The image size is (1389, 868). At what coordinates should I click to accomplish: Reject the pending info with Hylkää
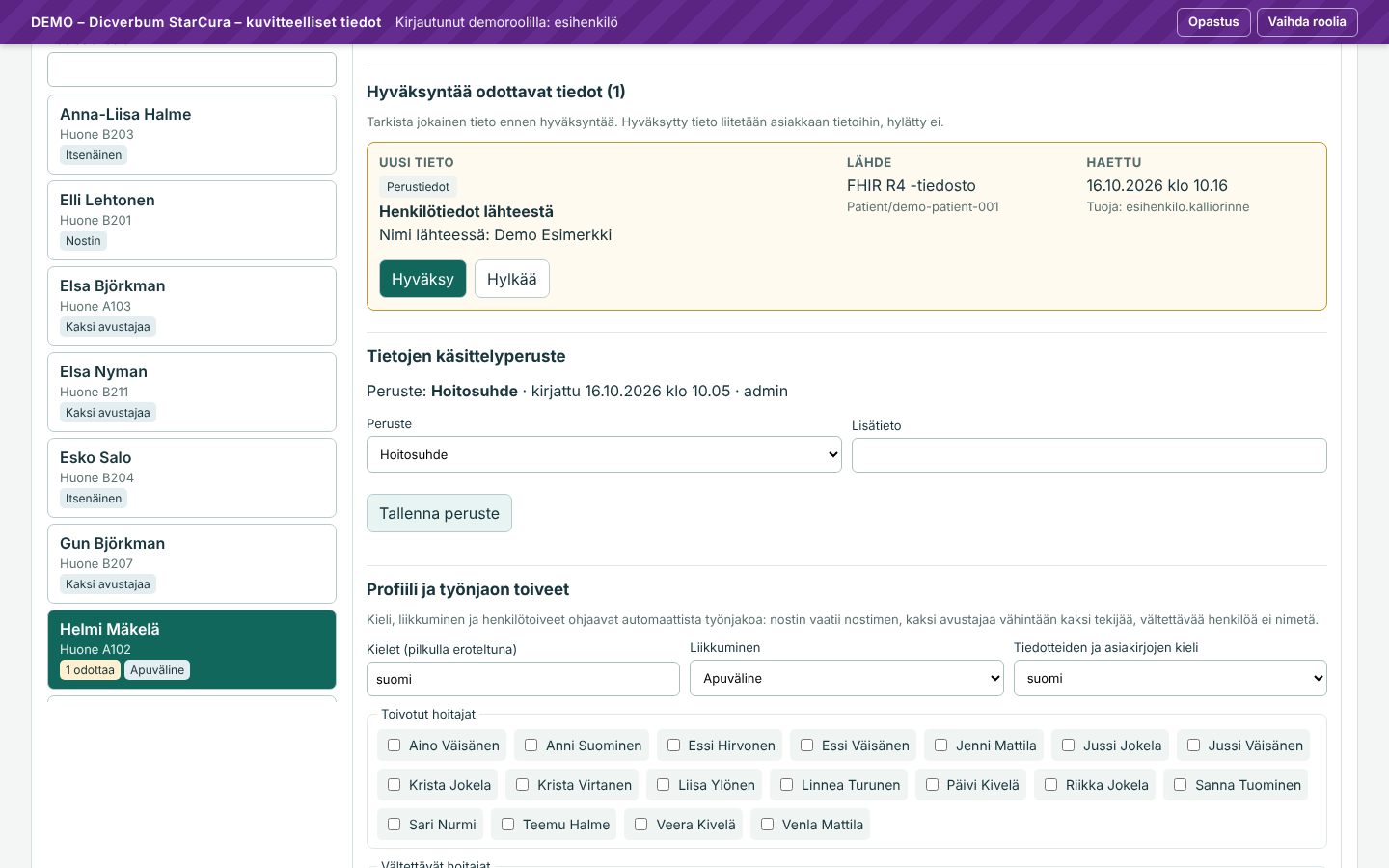512,279
